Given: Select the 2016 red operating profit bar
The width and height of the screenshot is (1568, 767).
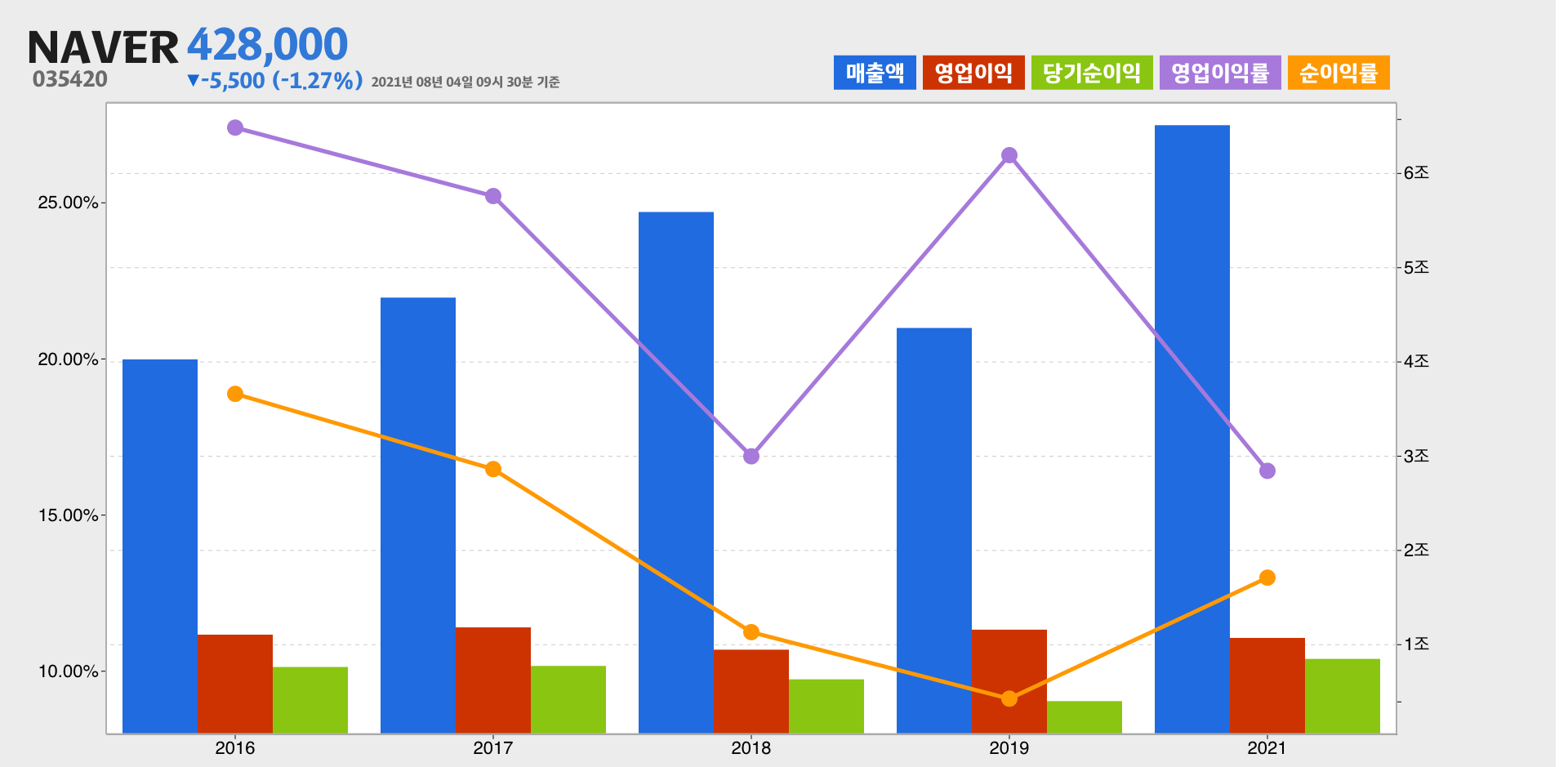Looking at the screenshot, I should pyautogui.click(x=235, y=684).
